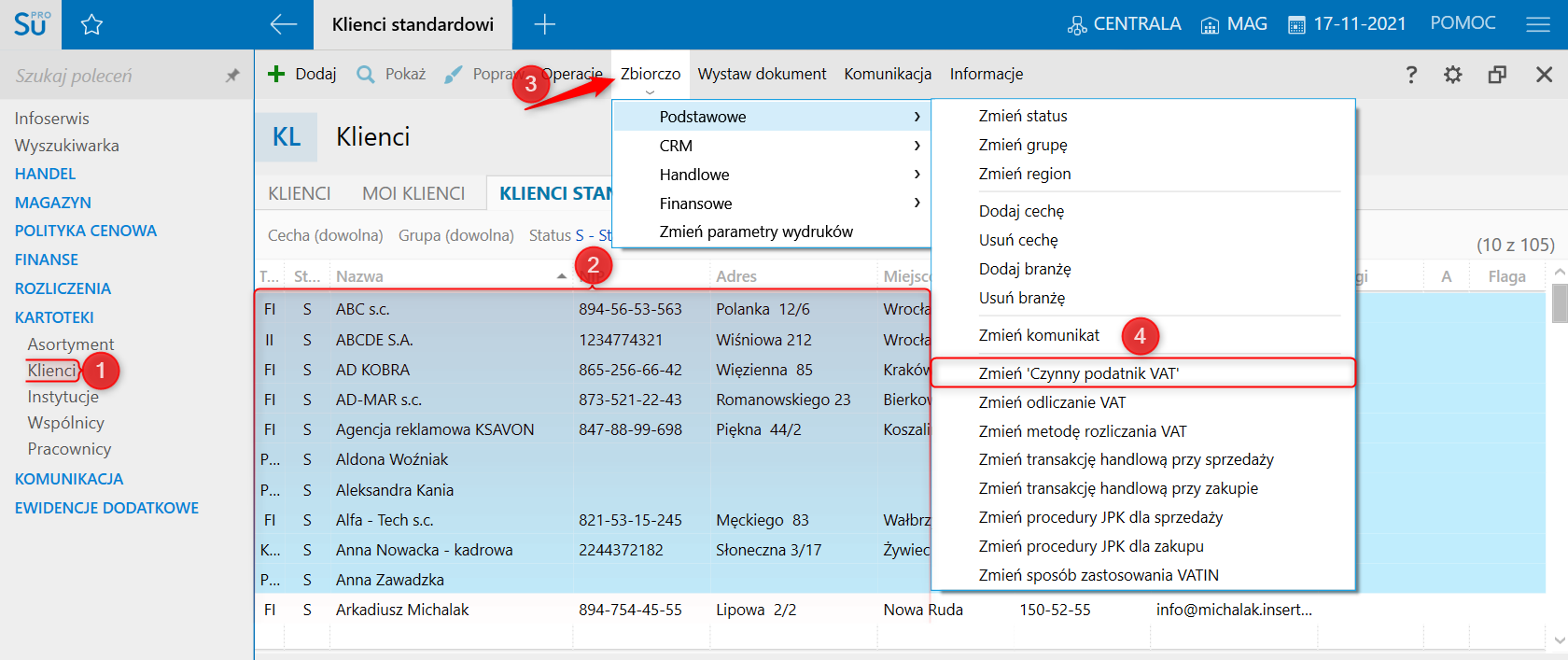Open help with question mark icon
1568x660 pixels.
coord(1411,75)
